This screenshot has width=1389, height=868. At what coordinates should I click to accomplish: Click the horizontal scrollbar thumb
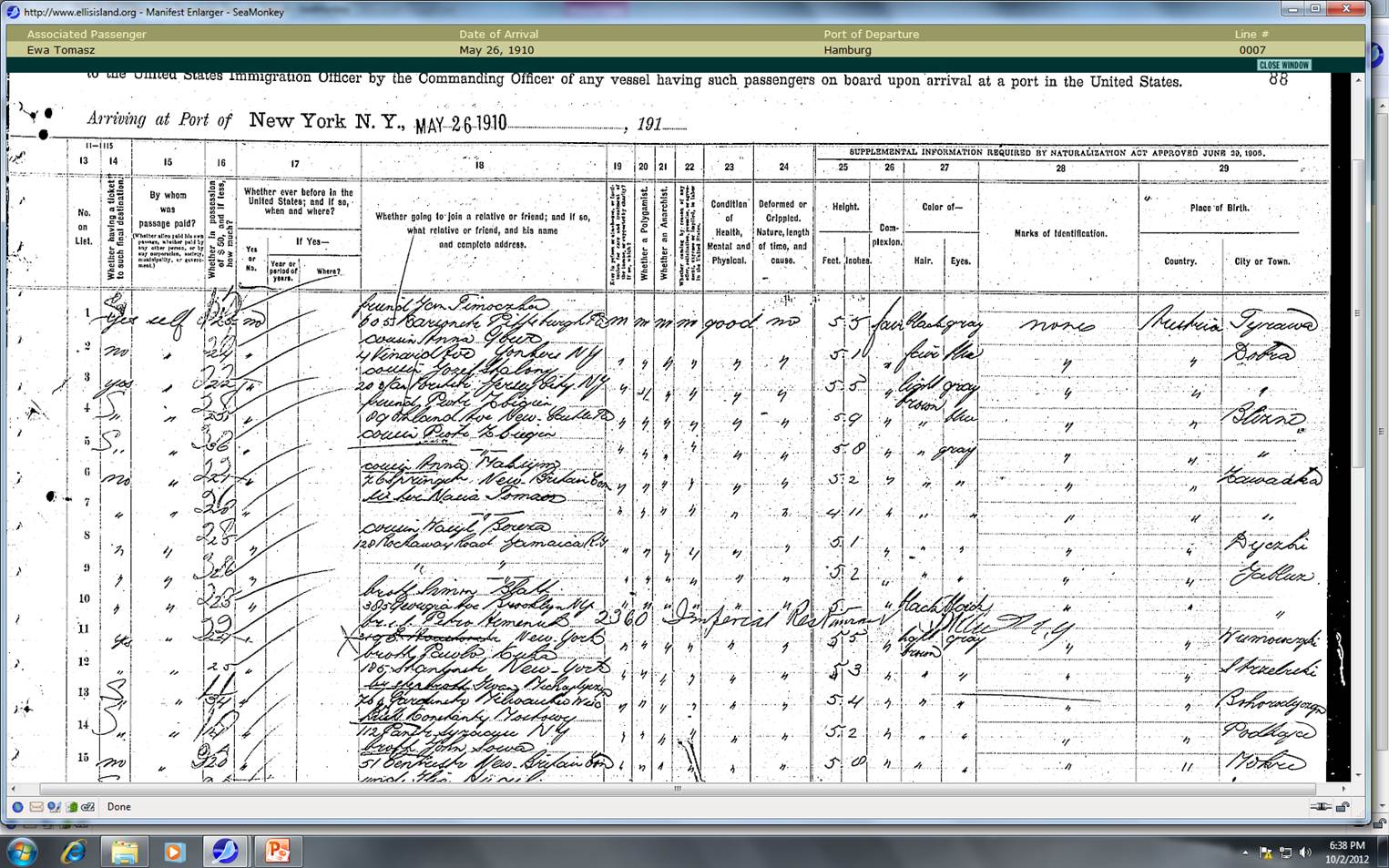677,789
